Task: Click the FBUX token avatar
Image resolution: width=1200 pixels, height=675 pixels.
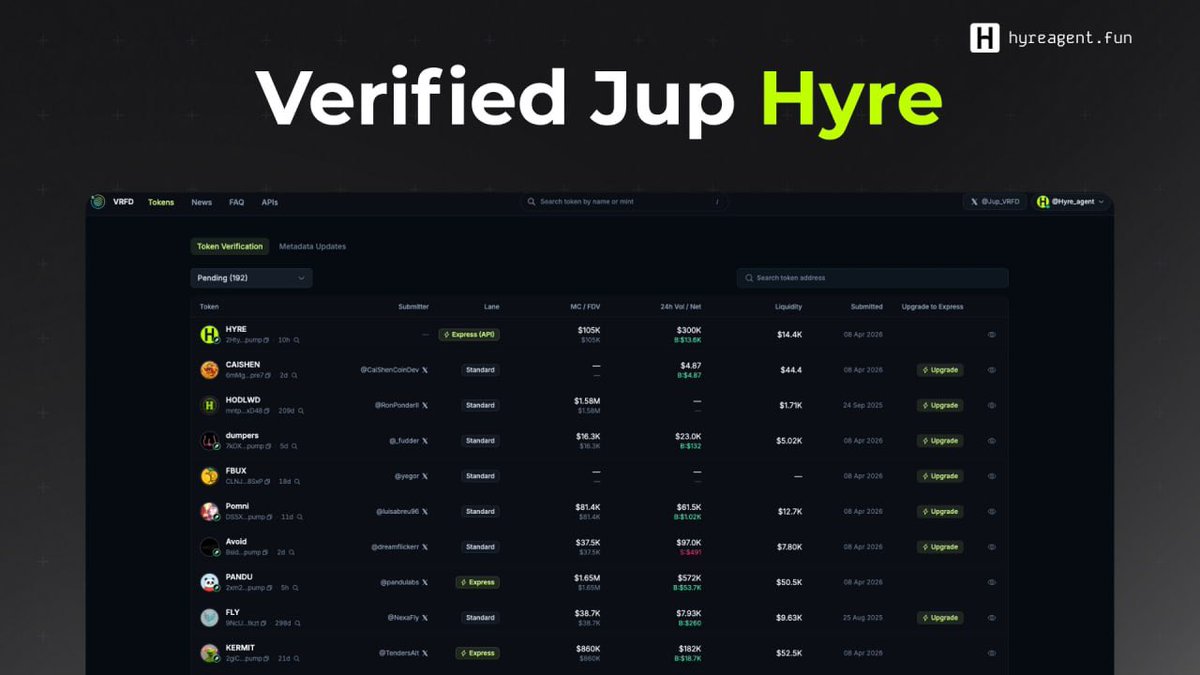Action: [x=209, y=476]
